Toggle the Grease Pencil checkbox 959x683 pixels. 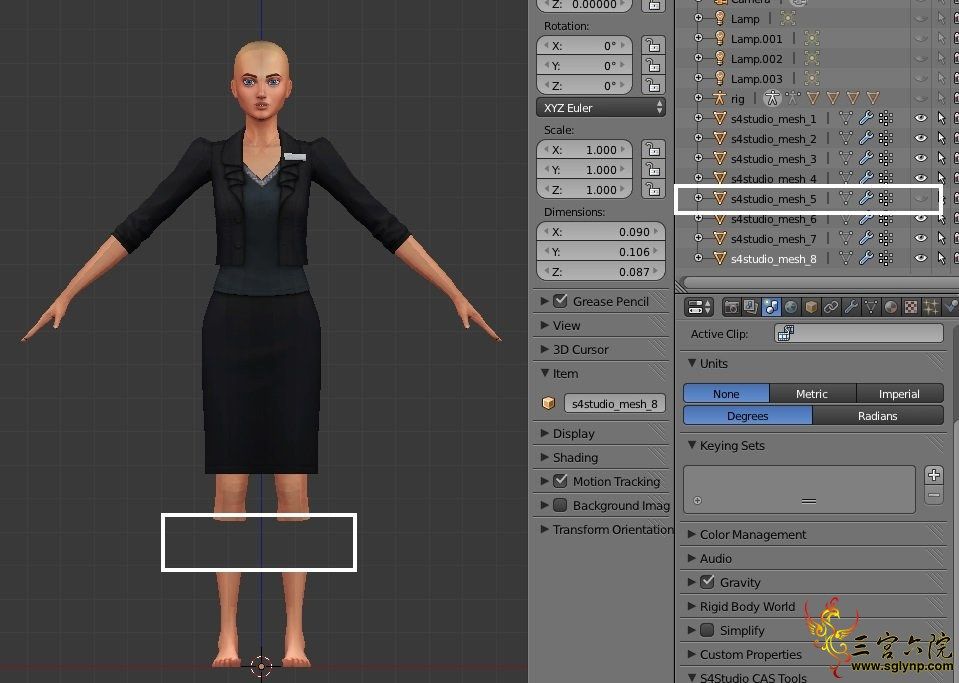(560, 301)
